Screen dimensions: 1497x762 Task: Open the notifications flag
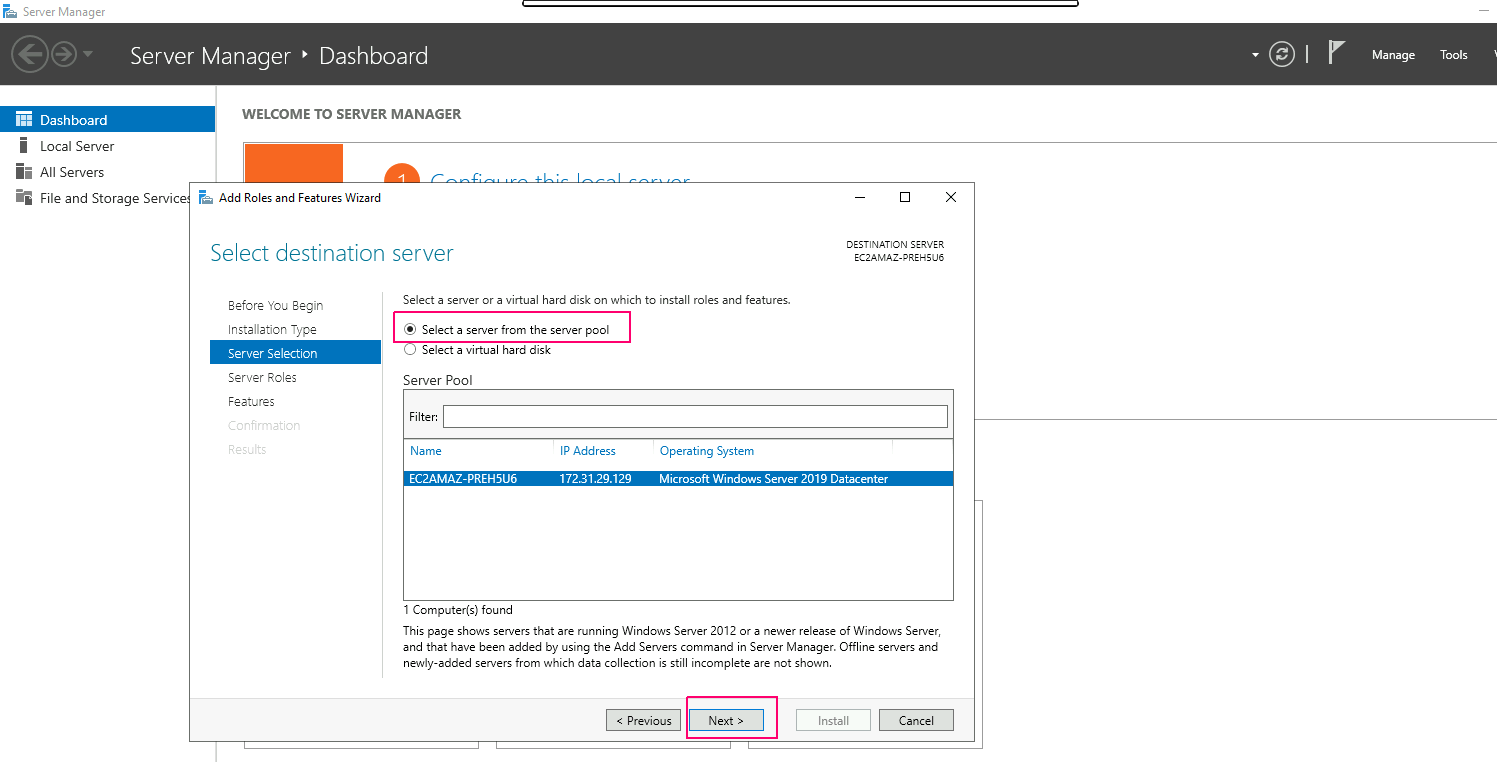1336,52
